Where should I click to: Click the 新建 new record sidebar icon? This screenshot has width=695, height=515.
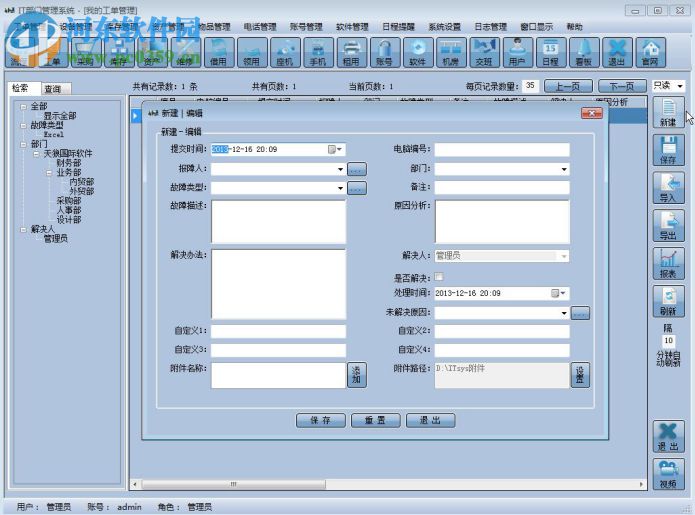coord(668,113)
